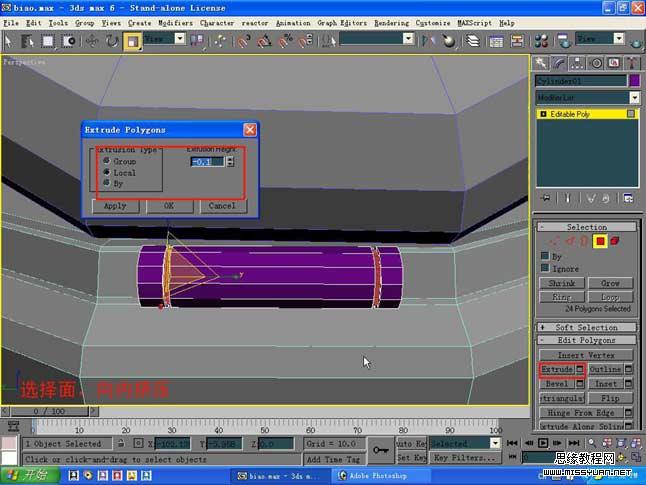This screenshot has height=485, width=646.
Task: Collapse the Selection rollout header
Action: tap(587, 227)
